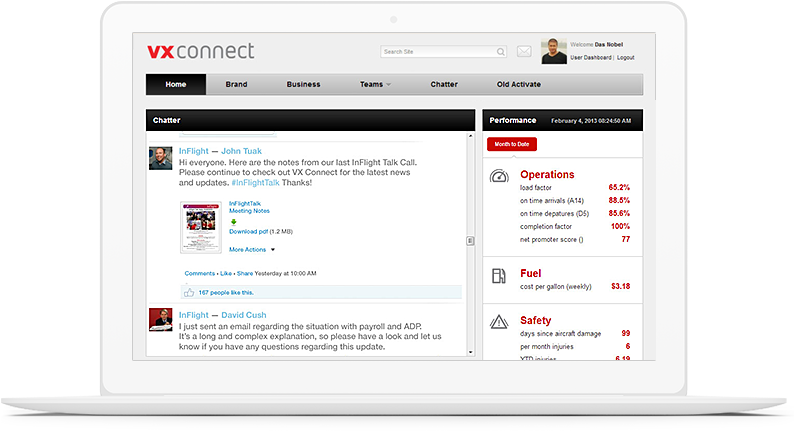This screenshot has height=431, width=794.
Task: Click the search magnifier icon
Action: 500,52
